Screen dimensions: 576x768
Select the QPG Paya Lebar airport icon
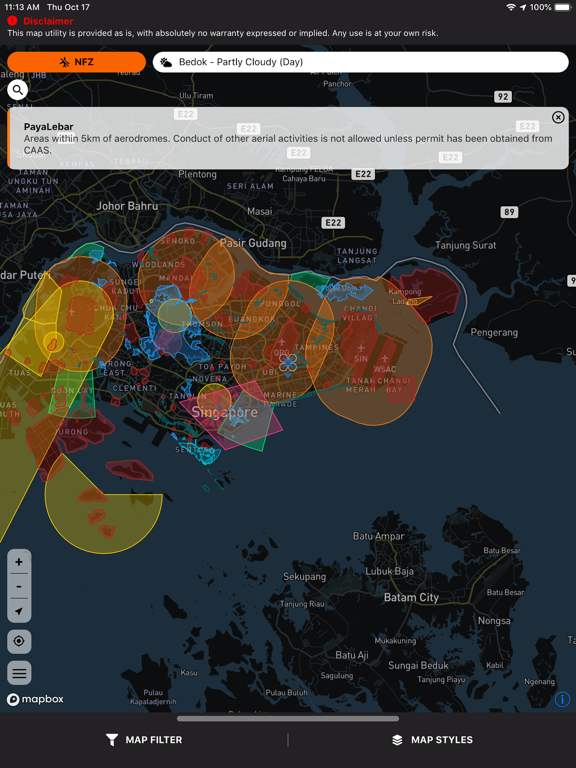point(282,341)
